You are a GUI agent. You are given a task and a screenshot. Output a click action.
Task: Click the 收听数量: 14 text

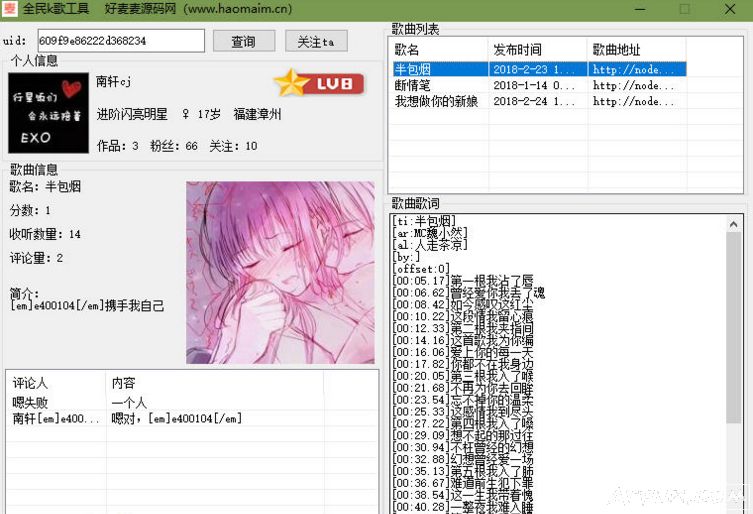[x=45, y=234]
